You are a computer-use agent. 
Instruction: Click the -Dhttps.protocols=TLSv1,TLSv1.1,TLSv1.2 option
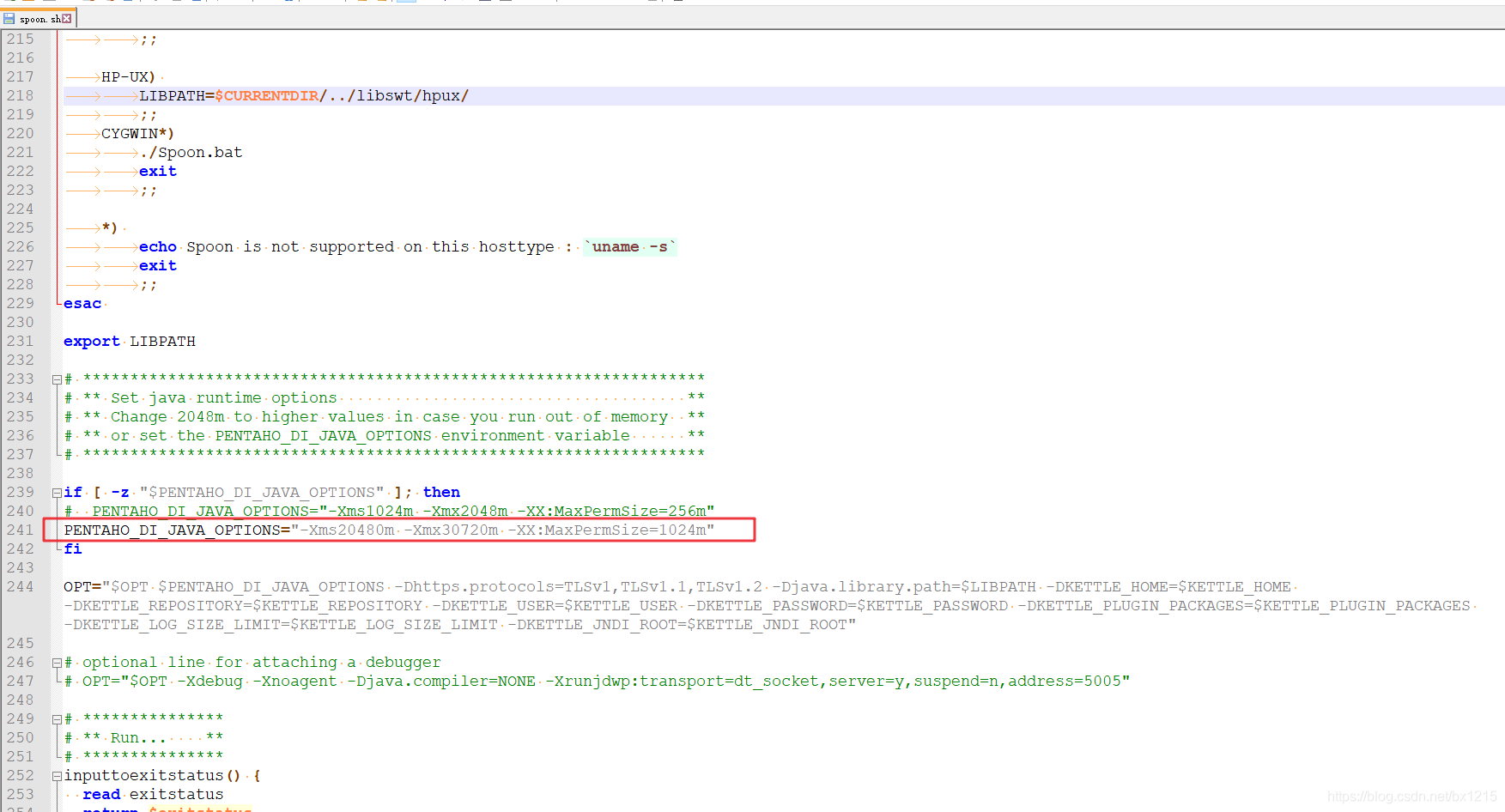tap(579, 586)
